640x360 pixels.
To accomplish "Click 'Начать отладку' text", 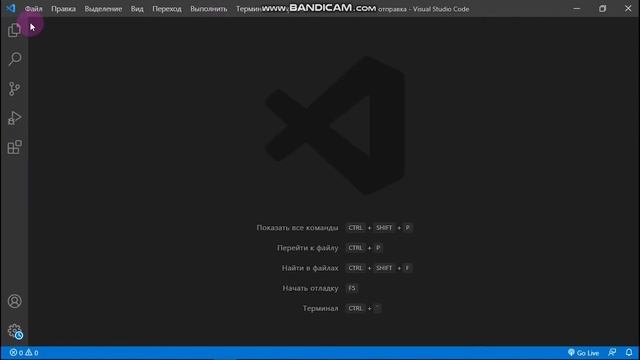I will (x=310, y=288).
